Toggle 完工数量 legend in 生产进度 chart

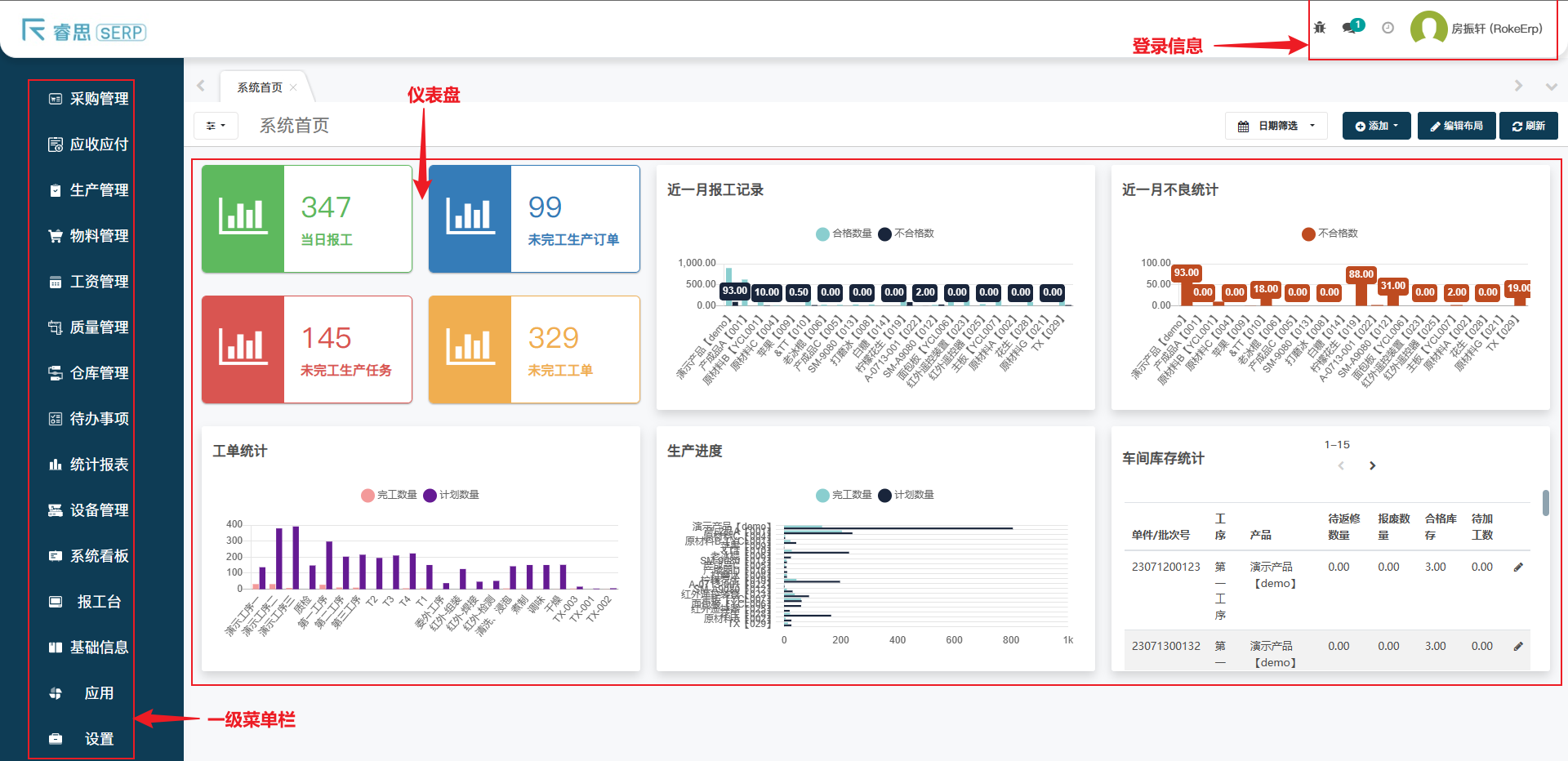click(823, 495)
